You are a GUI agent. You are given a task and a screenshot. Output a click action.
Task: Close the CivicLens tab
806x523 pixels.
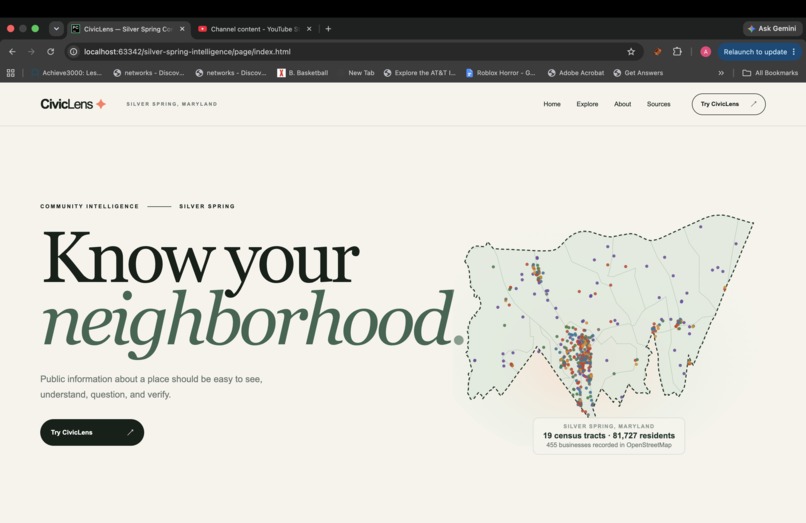[182, 29]
